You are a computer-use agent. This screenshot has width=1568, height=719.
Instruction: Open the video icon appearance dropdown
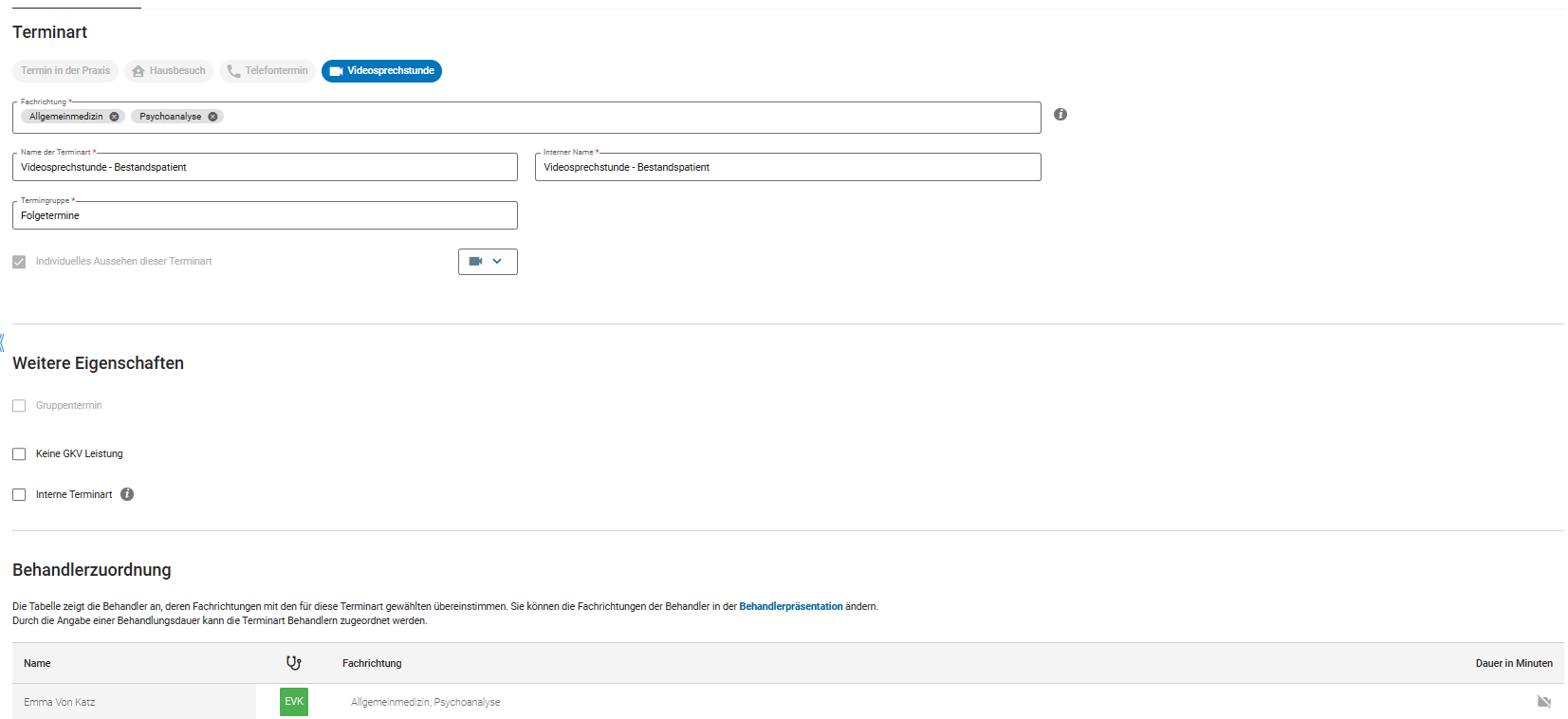(488, 262)
